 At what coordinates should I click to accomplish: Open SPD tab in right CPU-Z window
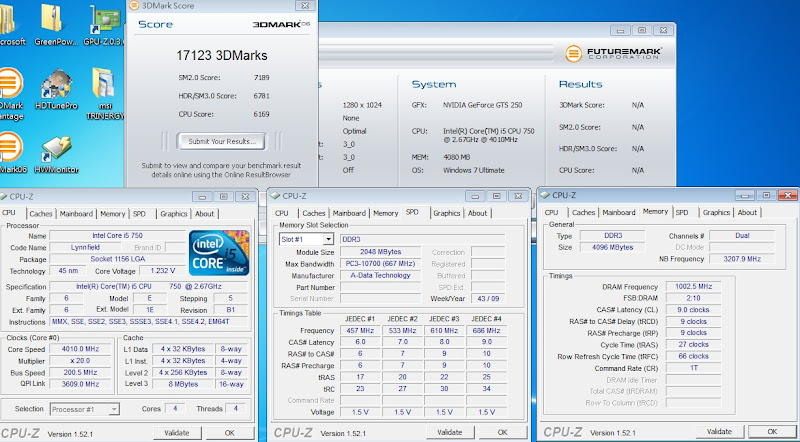[682, 212]
